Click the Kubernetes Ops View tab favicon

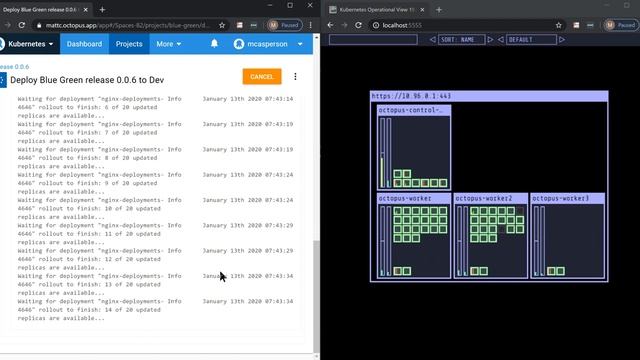pyautogui.click(x=333, y=9)
